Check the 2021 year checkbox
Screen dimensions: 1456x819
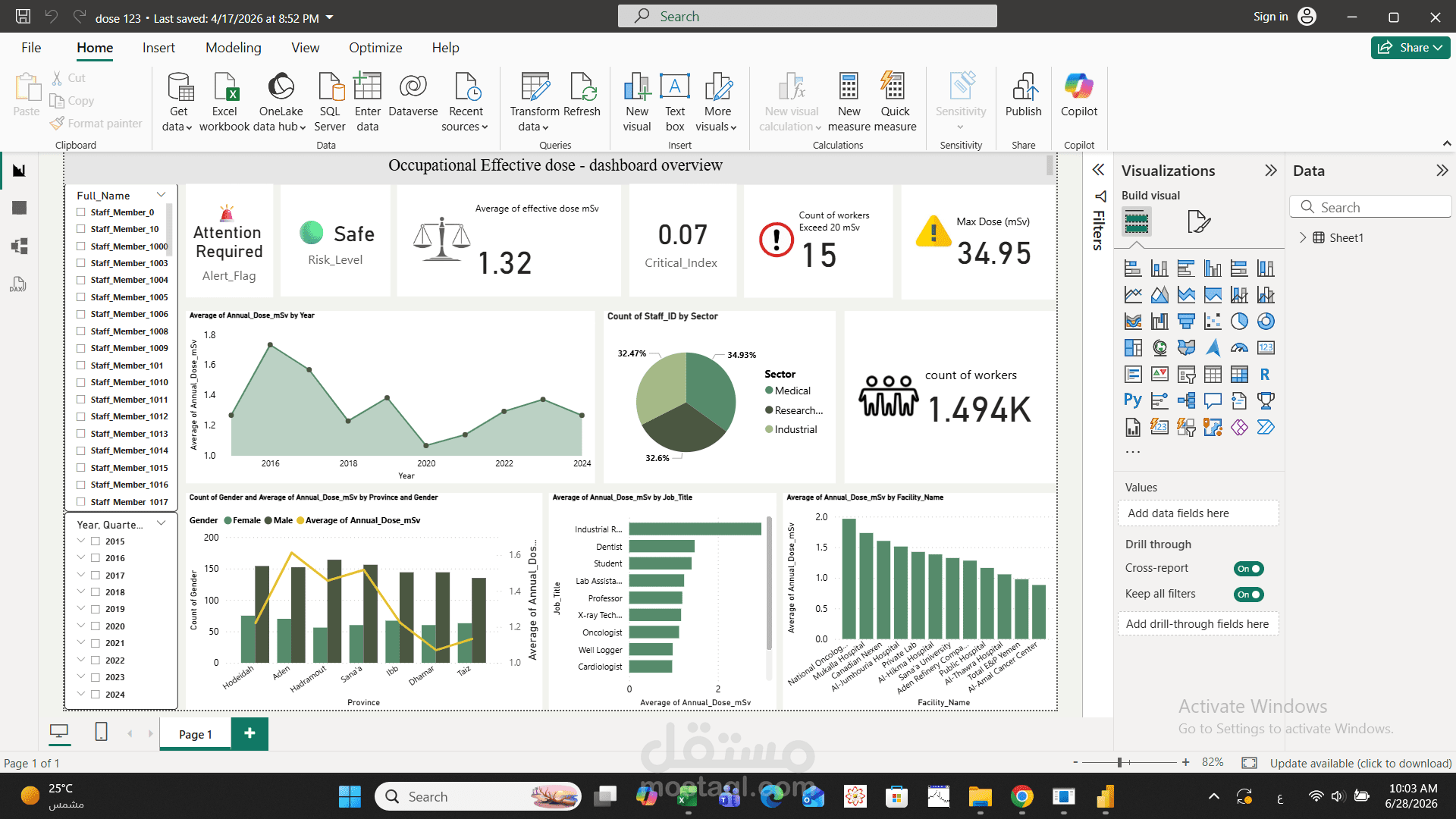(96, 643)
